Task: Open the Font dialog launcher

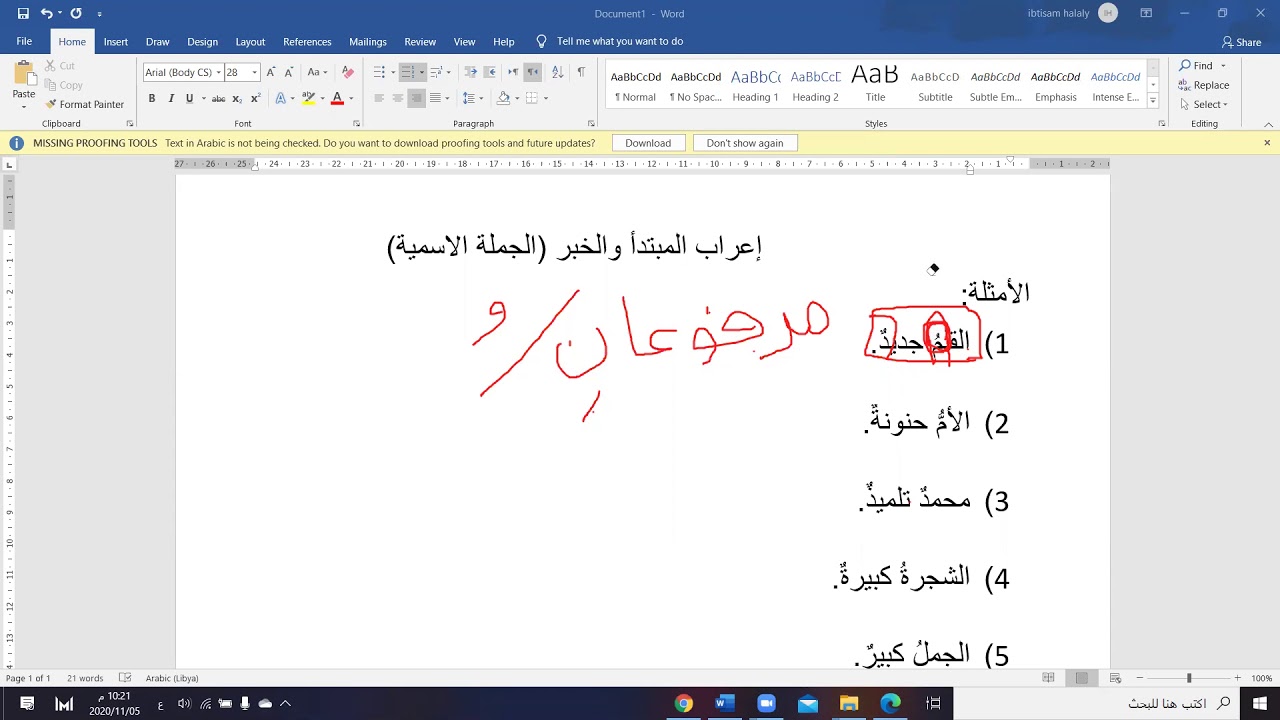Action: (356, 124)
